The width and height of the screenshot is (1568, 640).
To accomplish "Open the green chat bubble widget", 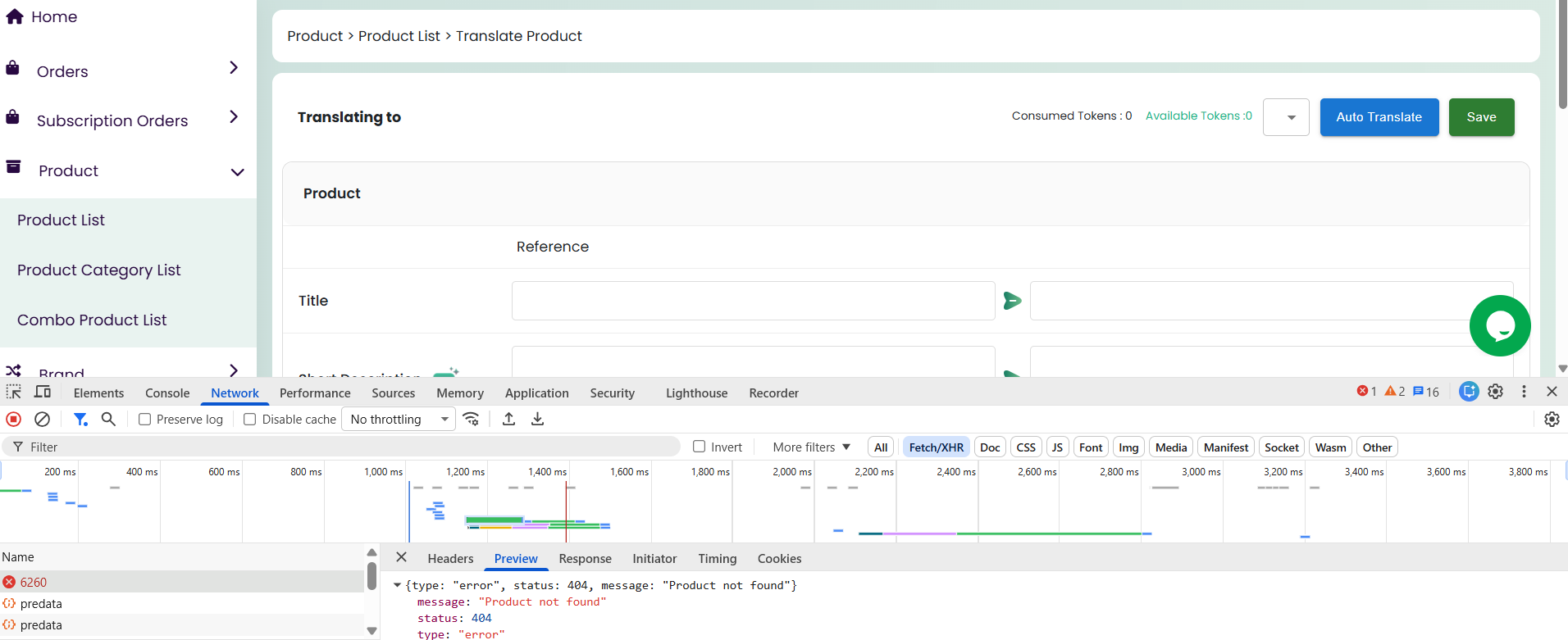I will (x=1500, y=325).
